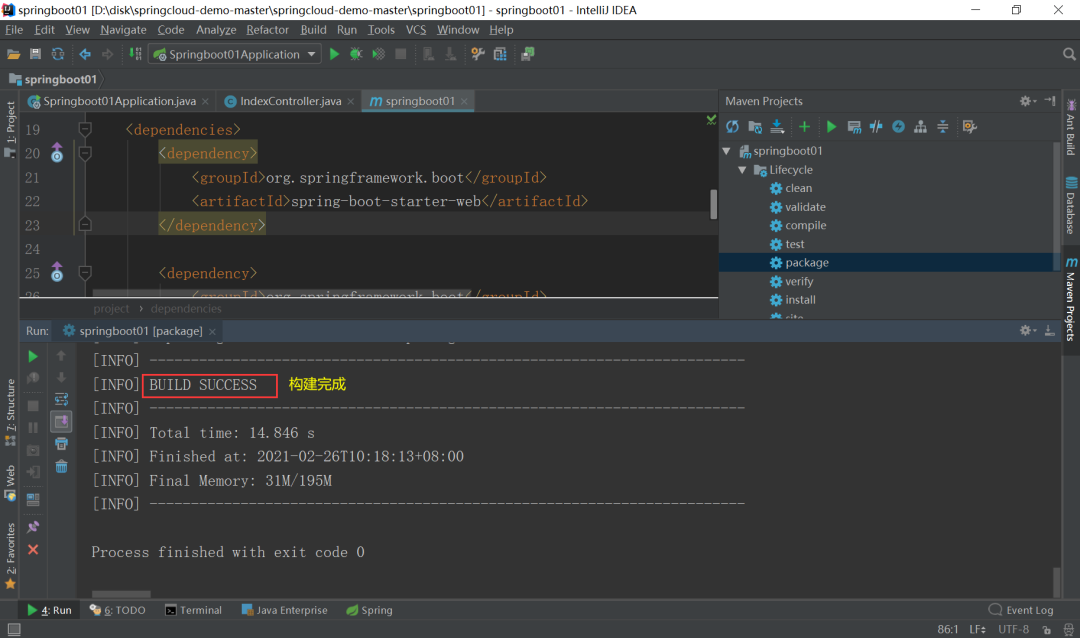1080x638 pixels.
Task: Rerun springboot01 package in the Run panel
Action: pos(33,356)
